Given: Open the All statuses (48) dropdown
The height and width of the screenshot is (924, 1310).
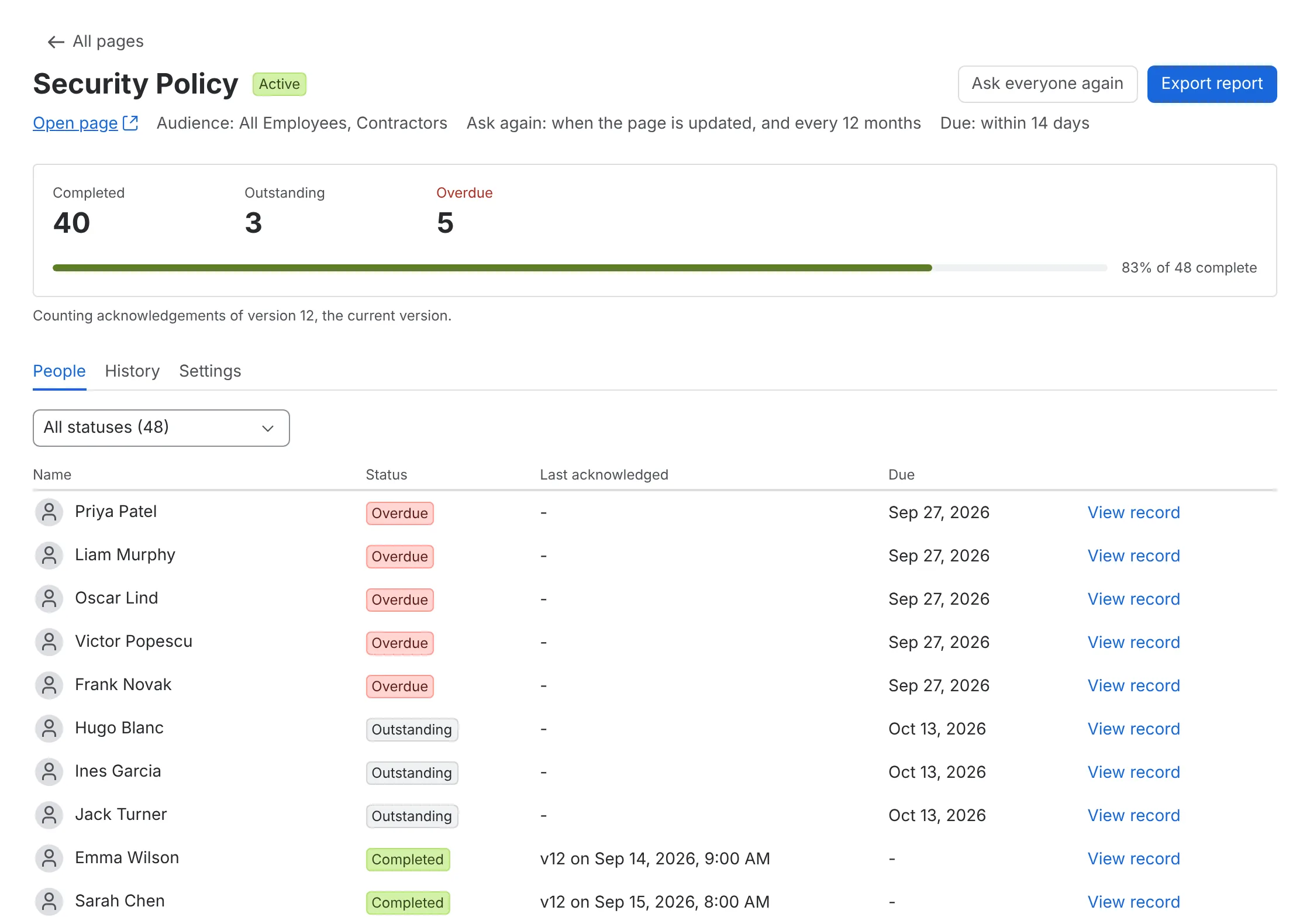Looking at the screenshot, I should pyautogui.click(x=161, y=428).
